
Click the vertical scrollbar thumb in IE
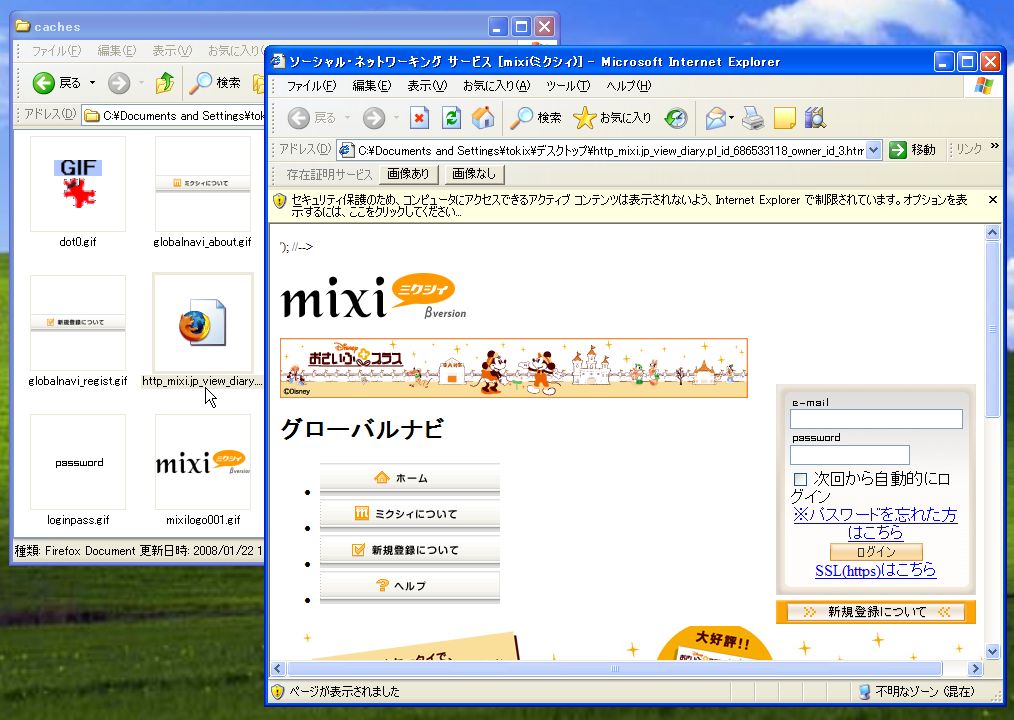[993, 329]
